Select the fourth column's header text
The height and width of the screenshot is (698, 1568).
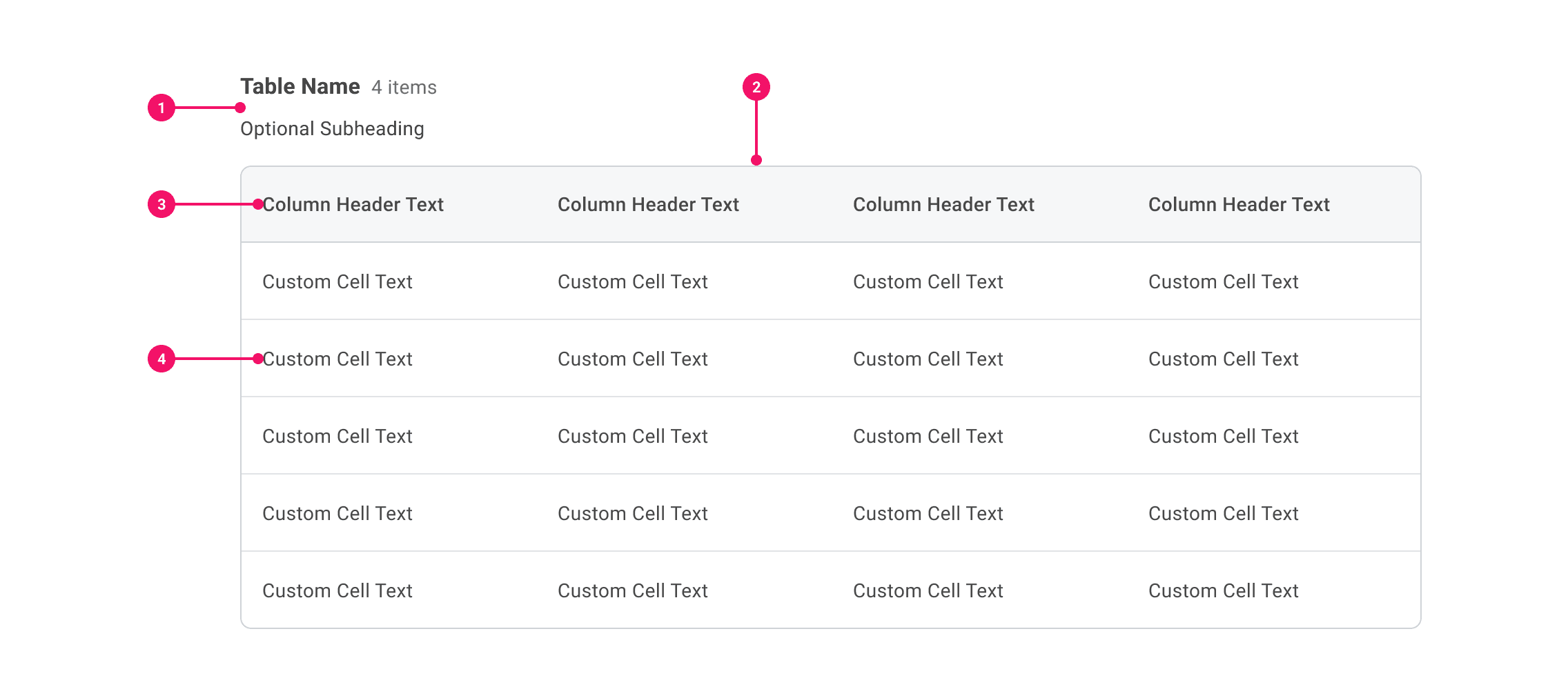click(1239, 205)
